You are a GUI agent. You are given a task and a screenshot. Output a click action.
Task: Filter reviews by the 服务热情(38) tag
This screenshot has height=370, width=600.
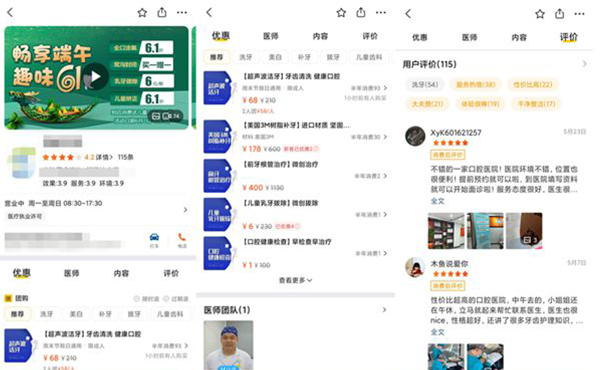coord(476,85)
